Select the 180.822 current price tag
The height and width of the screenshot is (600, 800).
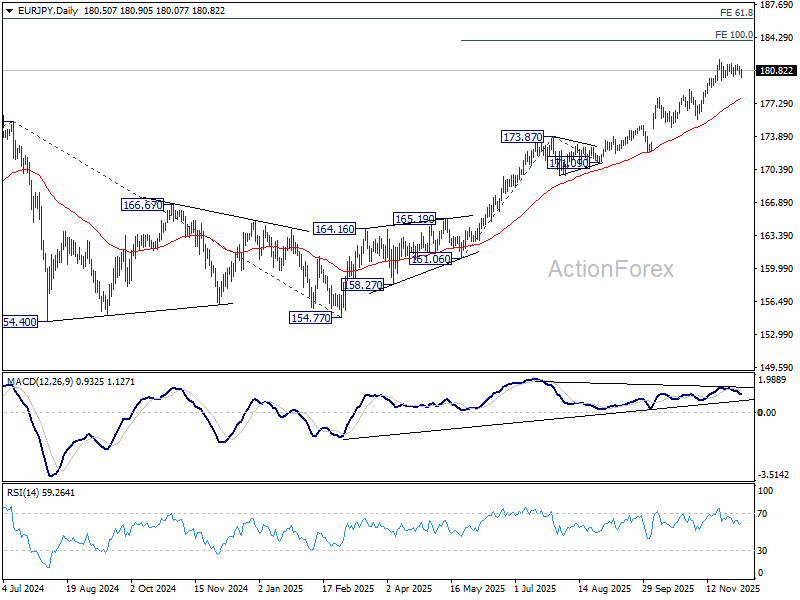[777, 71]
